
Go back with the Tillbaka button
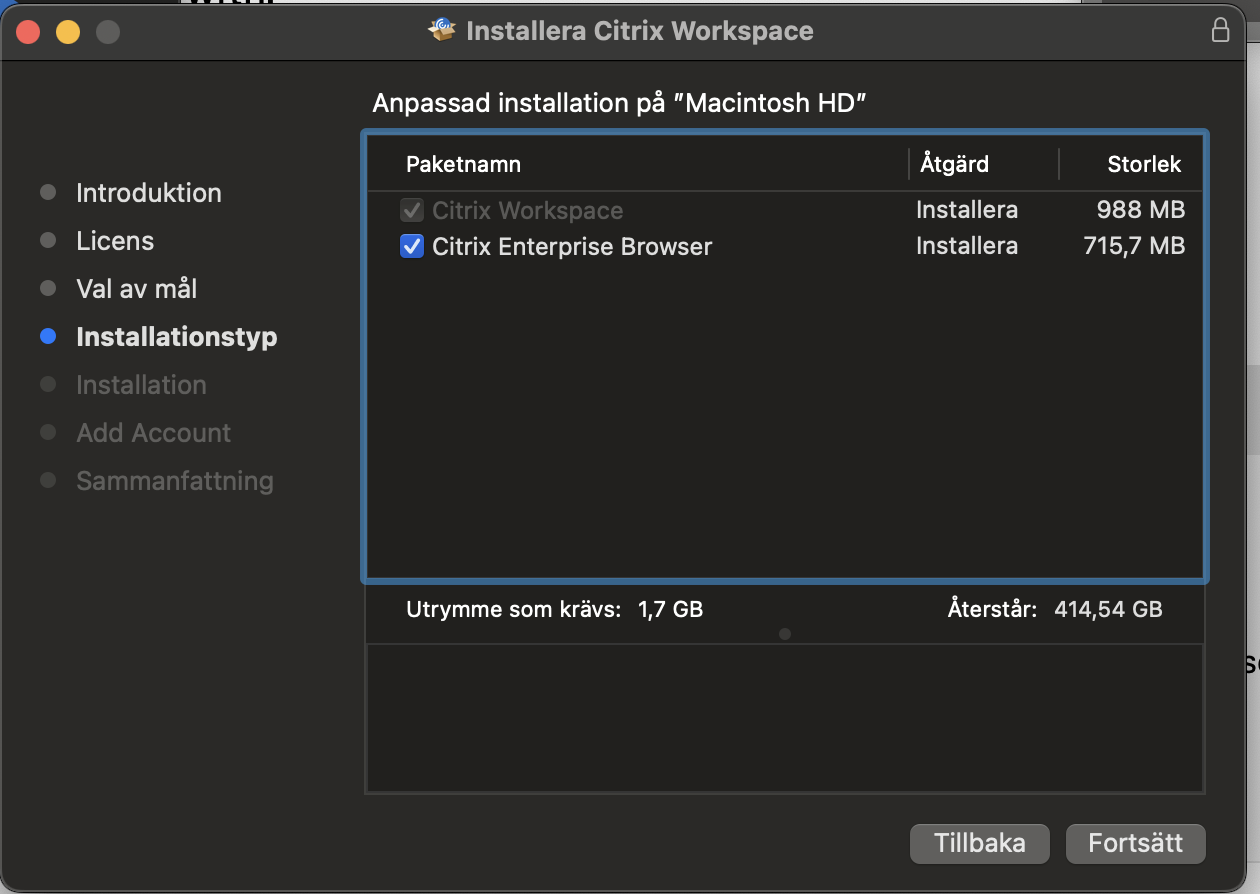pyautogui.click(x=979, y=843)
